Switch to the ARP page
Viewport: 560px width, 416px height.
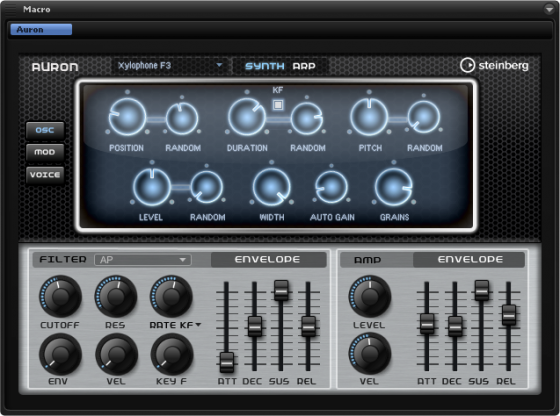pos(304,66)
